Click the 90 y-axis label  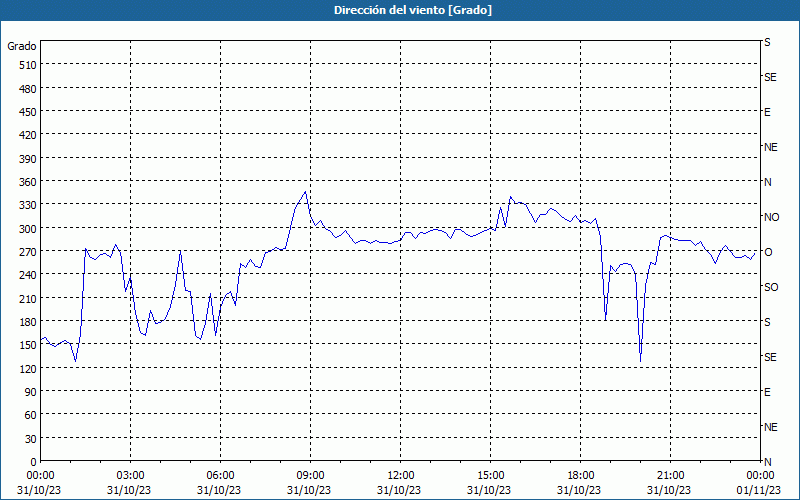click(31, 392)
